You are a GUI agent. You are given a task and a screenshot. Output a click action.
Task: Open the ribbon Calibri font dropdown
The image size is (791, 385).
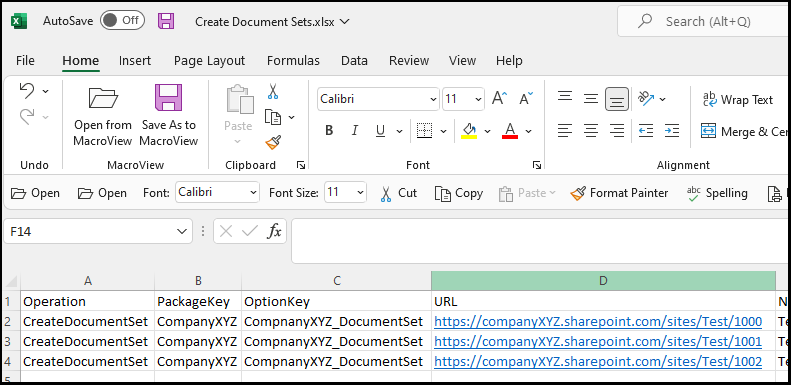[x=433, y=99]
